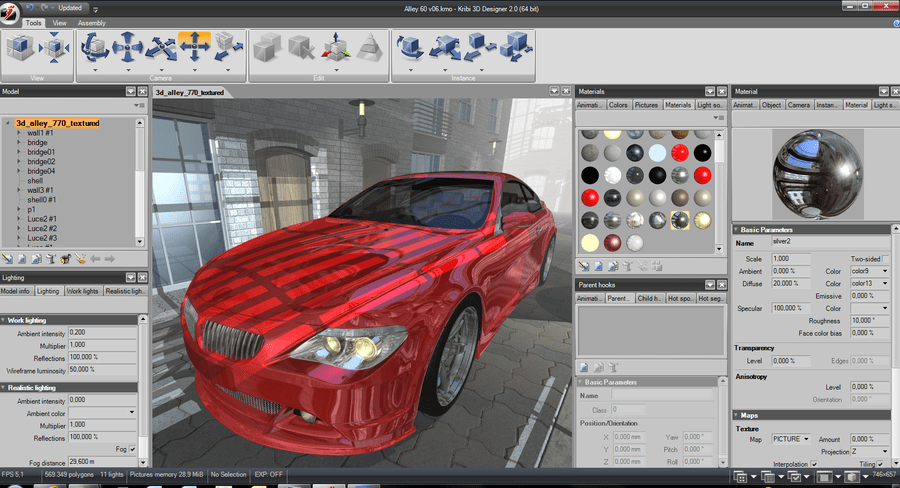
Task: Collapse the Realistic lighting section
Action: [x=3, y=388]
